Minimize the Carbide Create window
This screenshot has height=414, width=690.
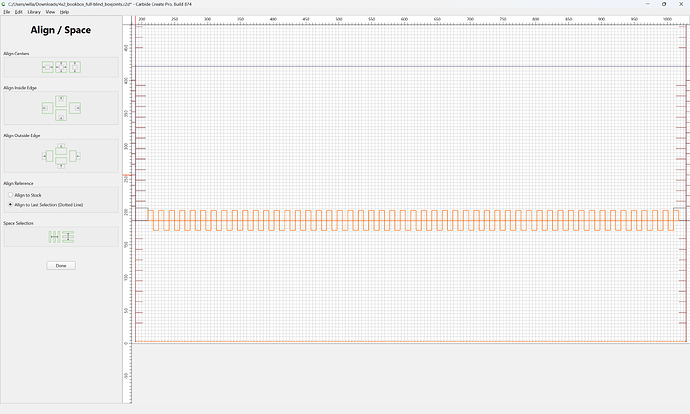[647, 4]
